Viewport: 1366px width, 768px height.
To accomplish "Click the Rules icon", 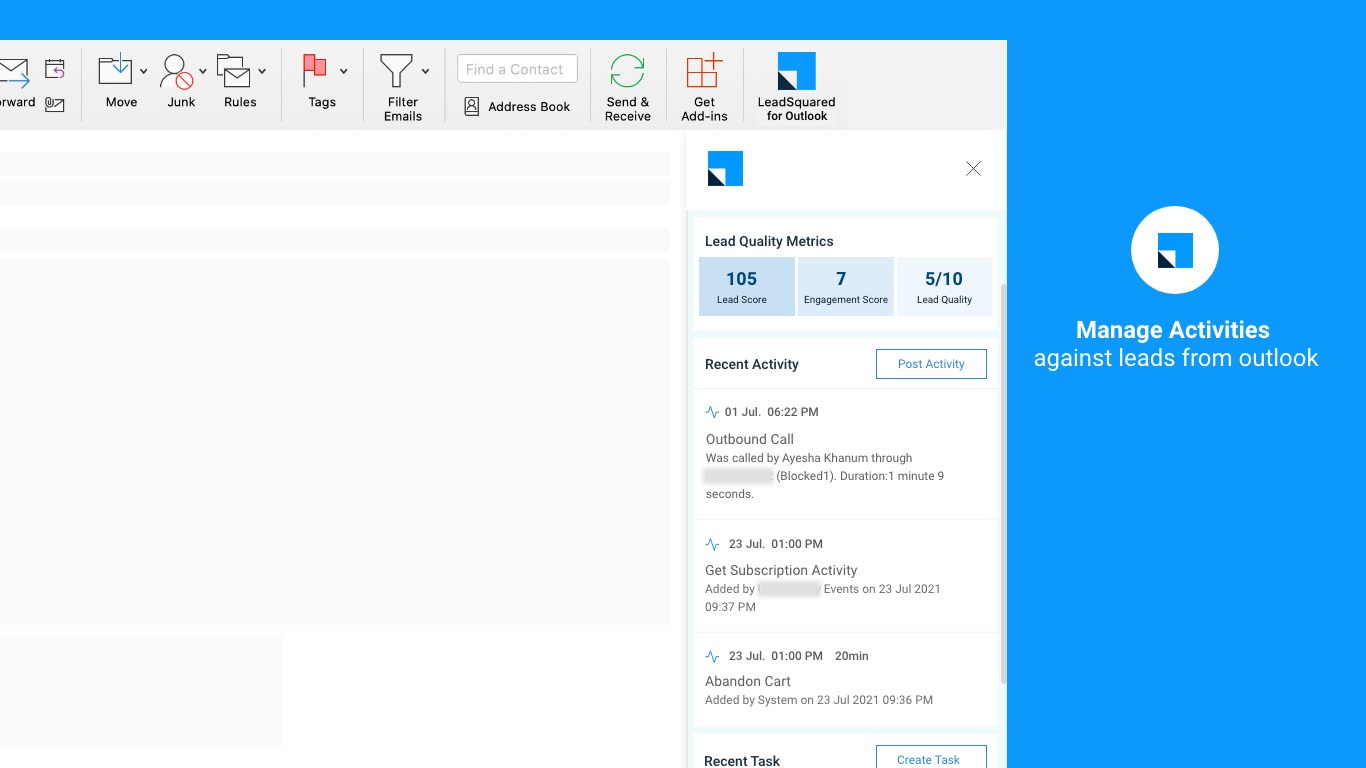I will (x=234, y=71).
